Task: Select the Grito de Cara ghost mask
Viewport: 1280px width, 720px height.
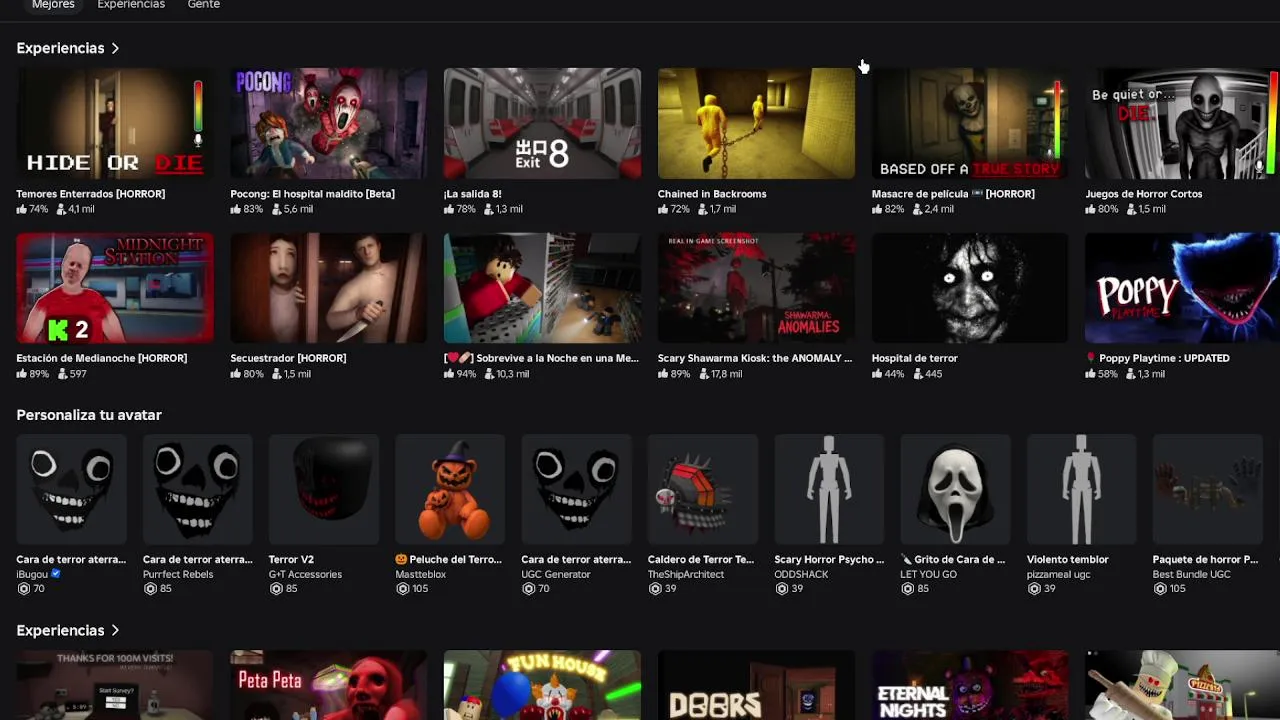Action: [x=955, y=490]
